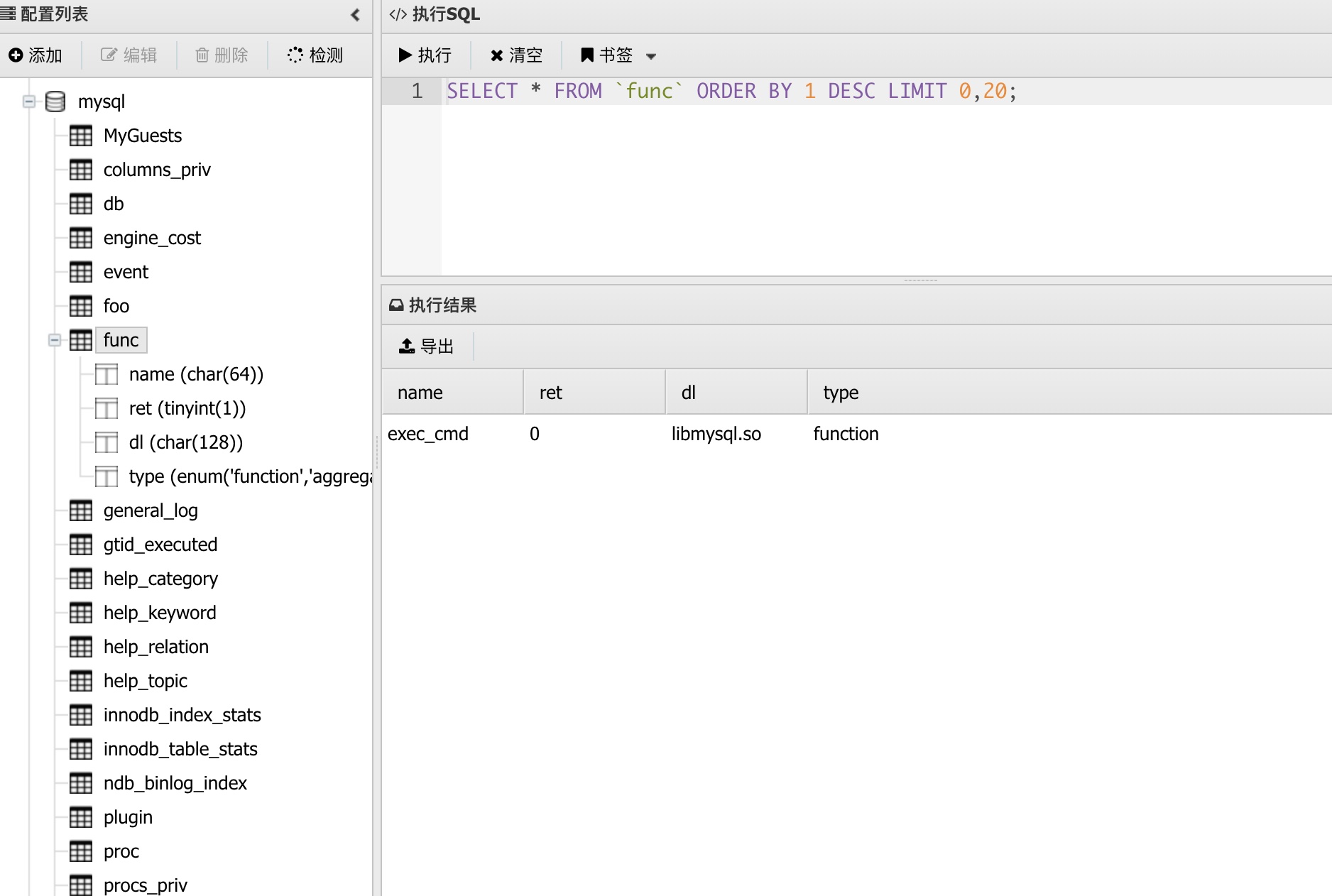
Task: Click the type column icon
Action: pos(107,476)
